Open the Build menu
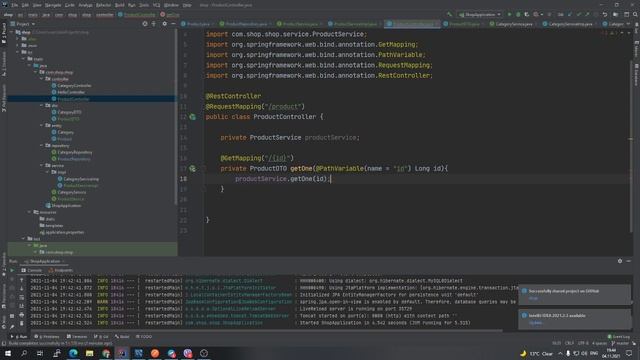640x360 pixels. [x=120, y=5]
